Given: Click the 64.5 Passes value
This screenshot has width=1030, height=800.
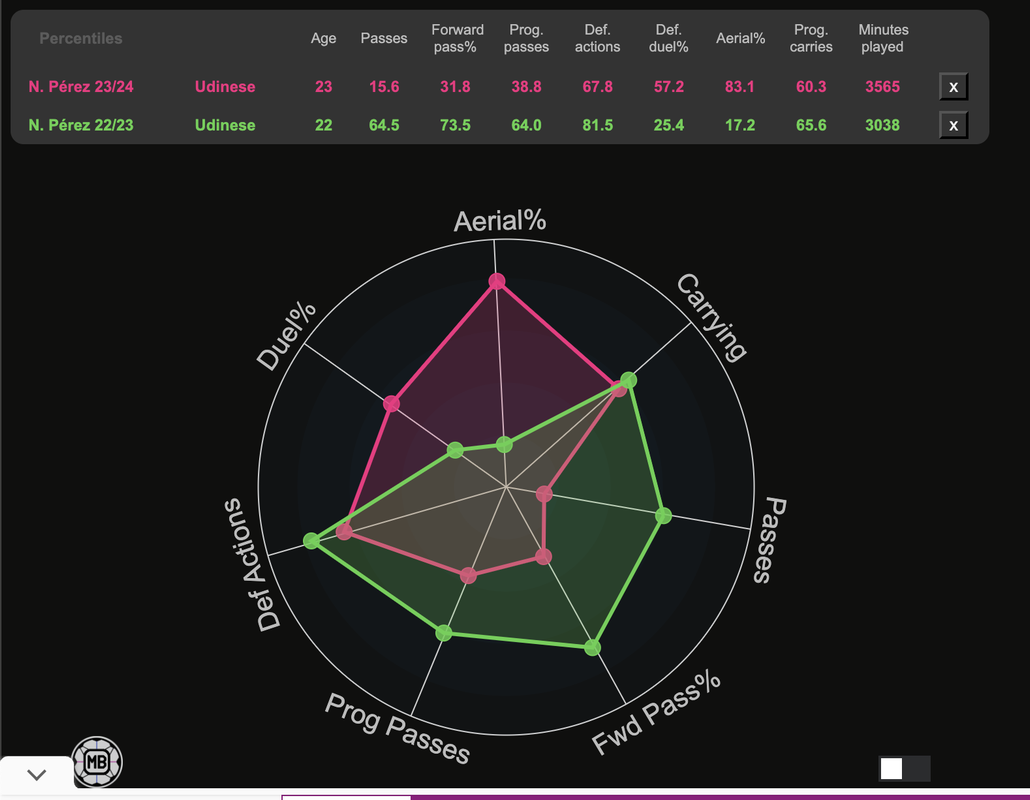Looking at the screenshot, I should click(x=384, y=125).
